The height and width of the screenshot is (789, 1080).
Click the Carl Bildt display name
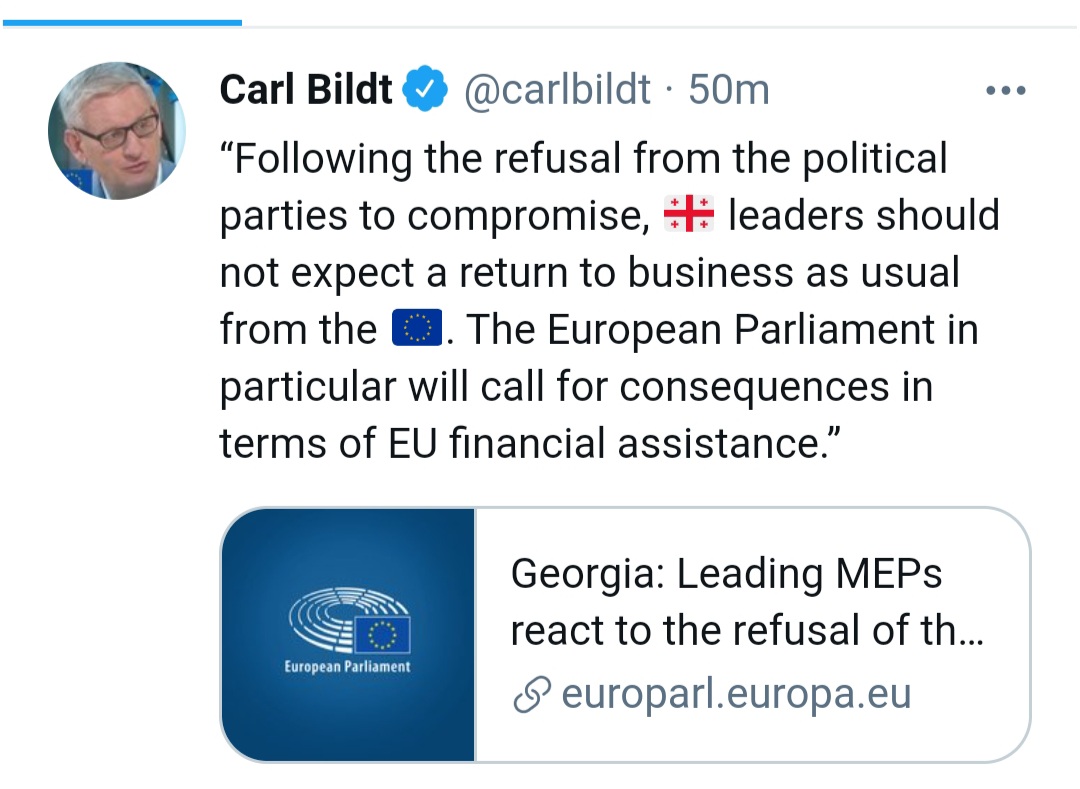point(306,91)
